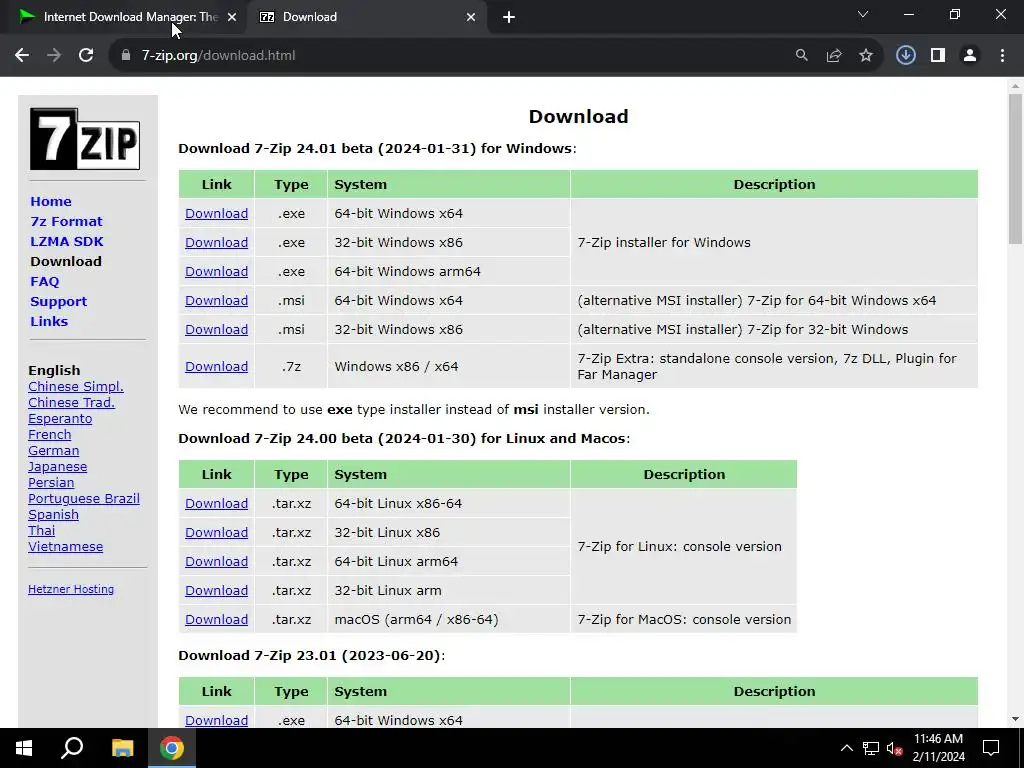Click the Chrome icon on the taskbar
1024x768 pixels.
click(x=172, y=748)
